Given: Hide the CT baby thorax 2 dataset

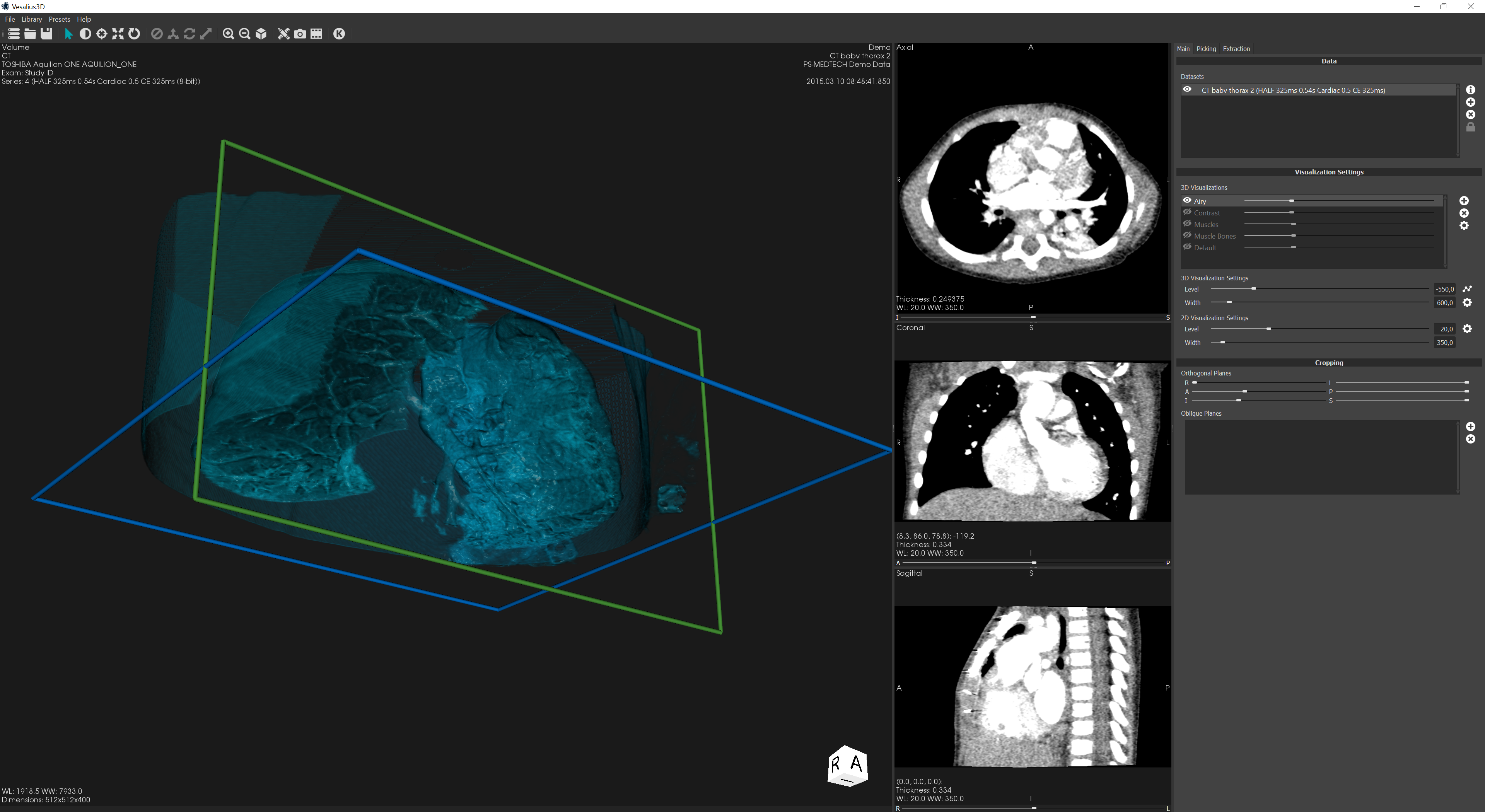Looking at the screenshot, I should click(1187, 90).
